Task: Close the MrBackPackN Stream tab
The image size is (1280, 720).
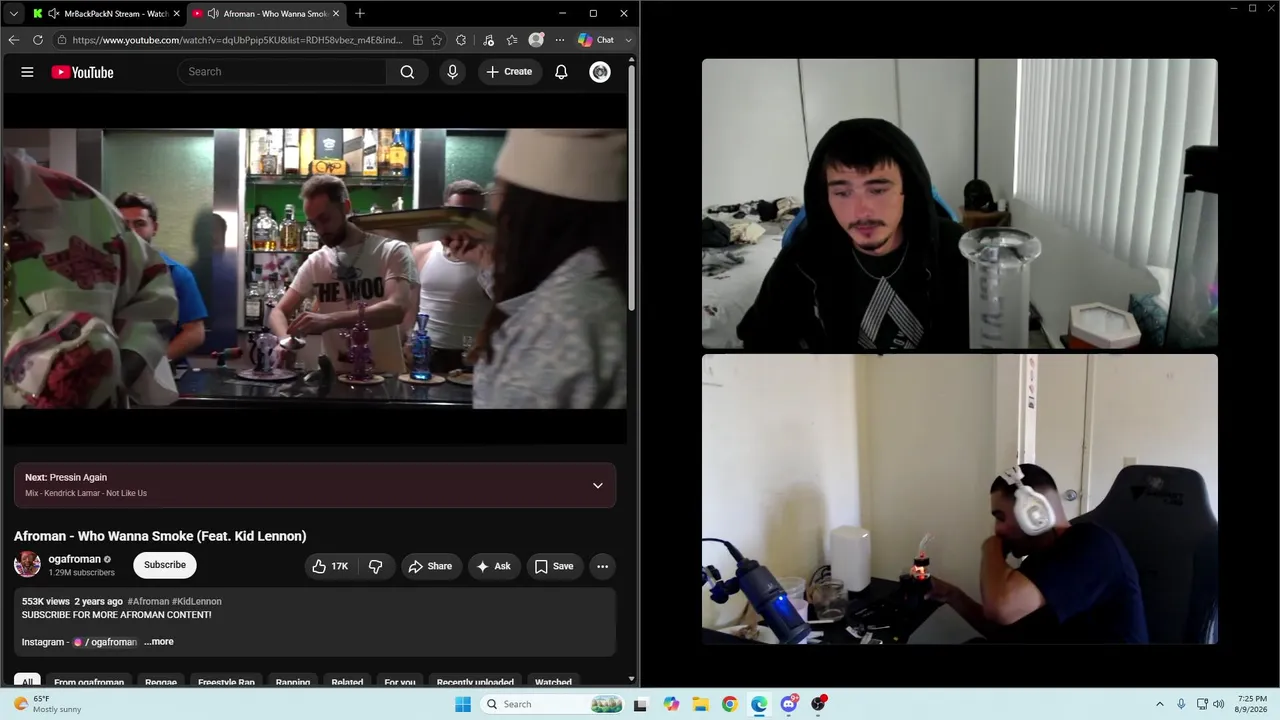Action: [176, 13]
